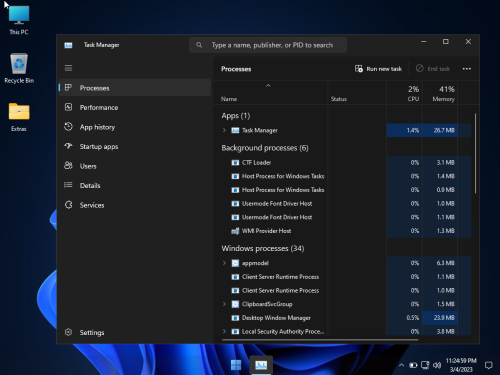Click the battery tray icon
The image size is (500, 375).
tap(413, 365)
